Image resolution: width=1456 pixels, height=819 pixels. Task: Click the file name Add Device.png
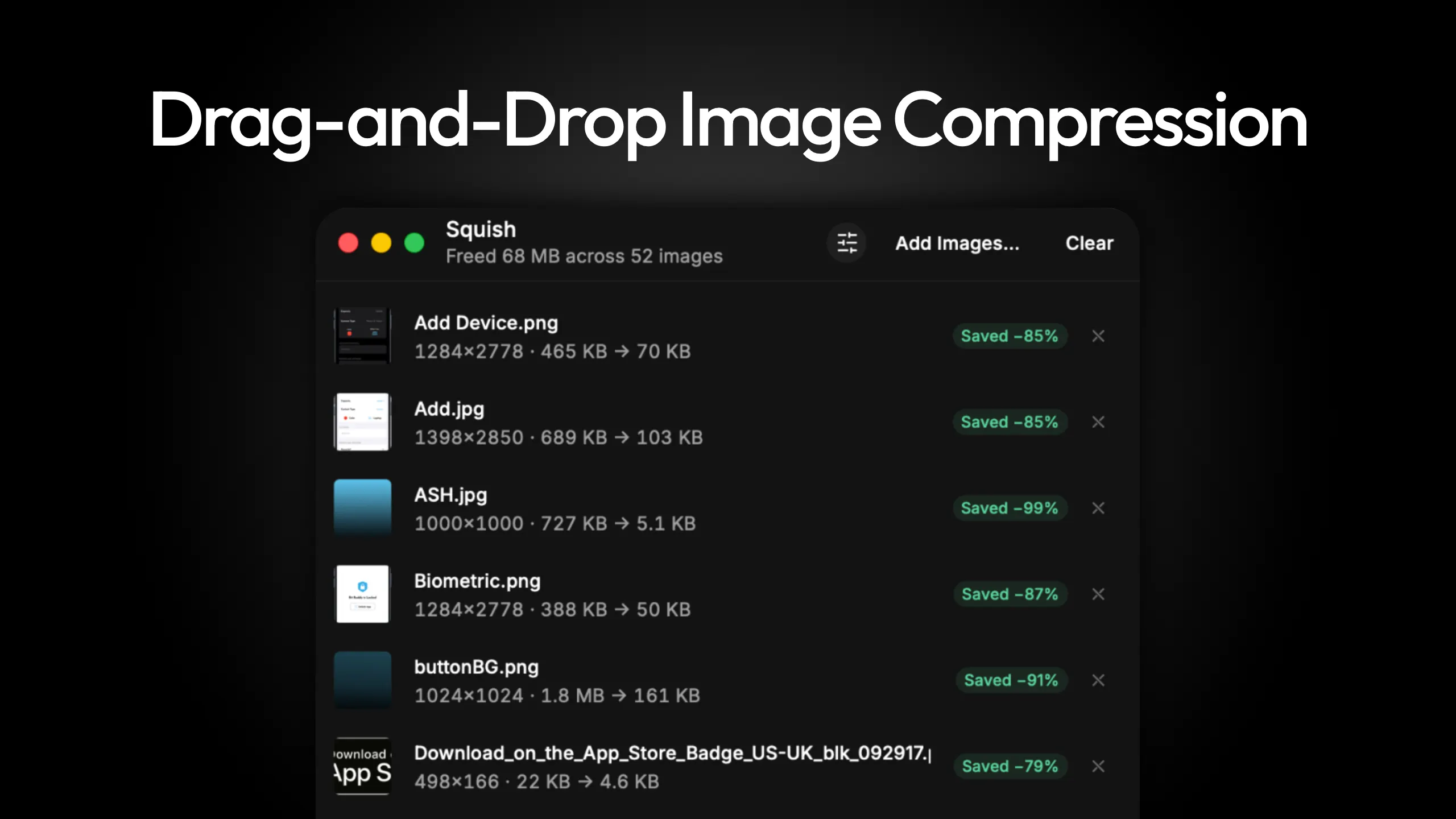click(x=486, y=323)
